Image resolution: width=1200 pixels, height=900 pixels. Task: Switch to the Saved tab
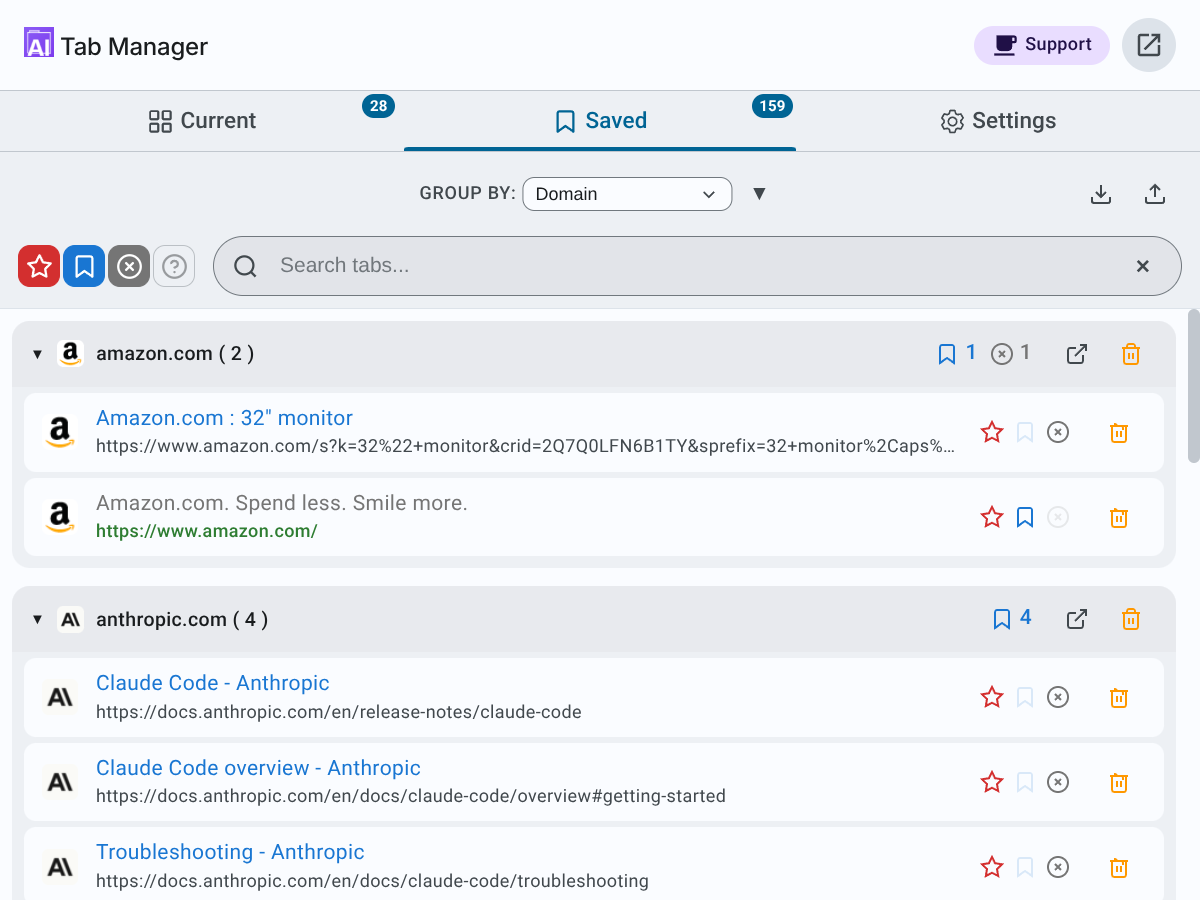click(600, 121)
